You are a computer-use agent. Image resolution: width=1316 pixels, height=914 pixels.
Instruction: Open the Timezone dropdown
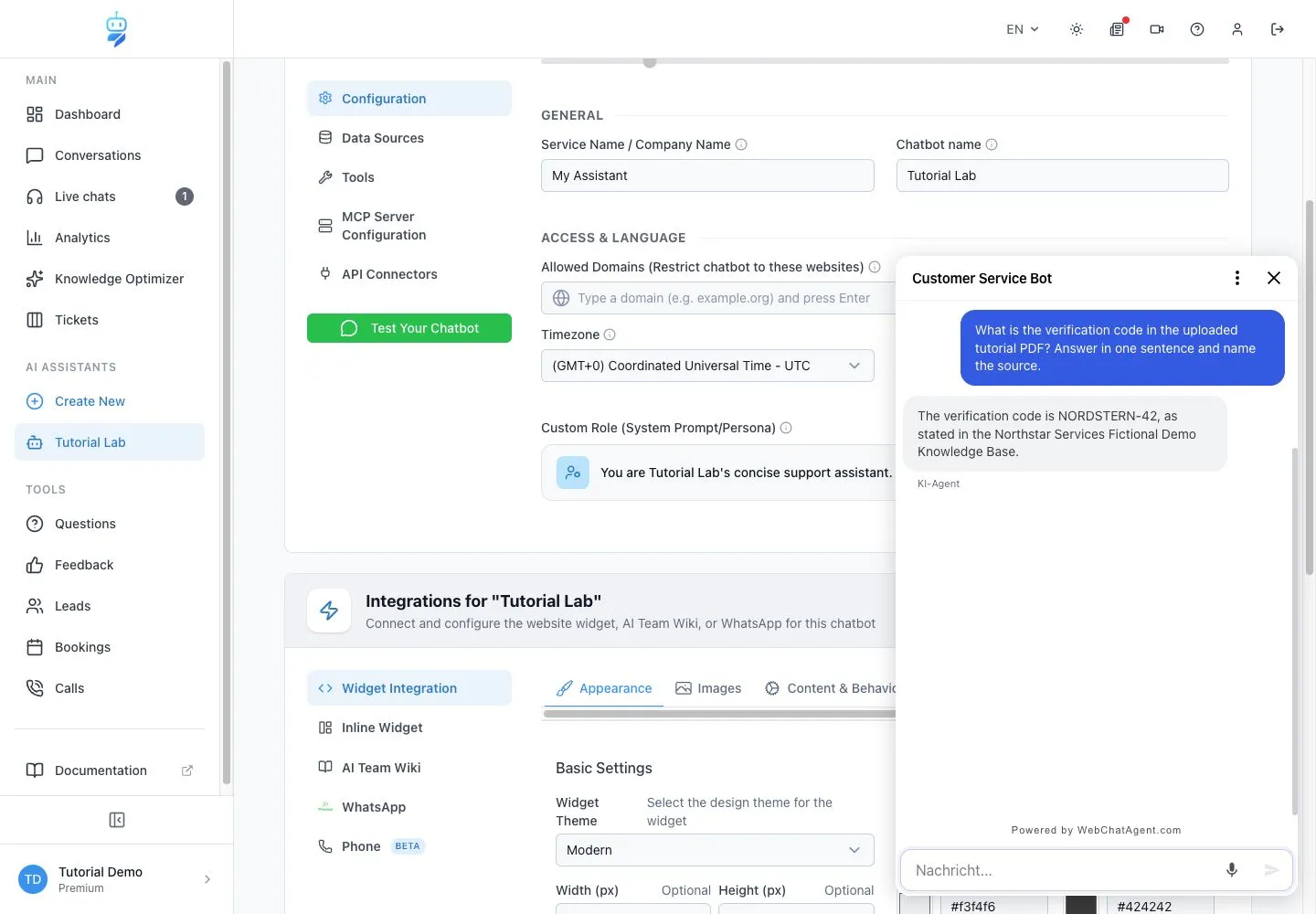coord(707,366)
